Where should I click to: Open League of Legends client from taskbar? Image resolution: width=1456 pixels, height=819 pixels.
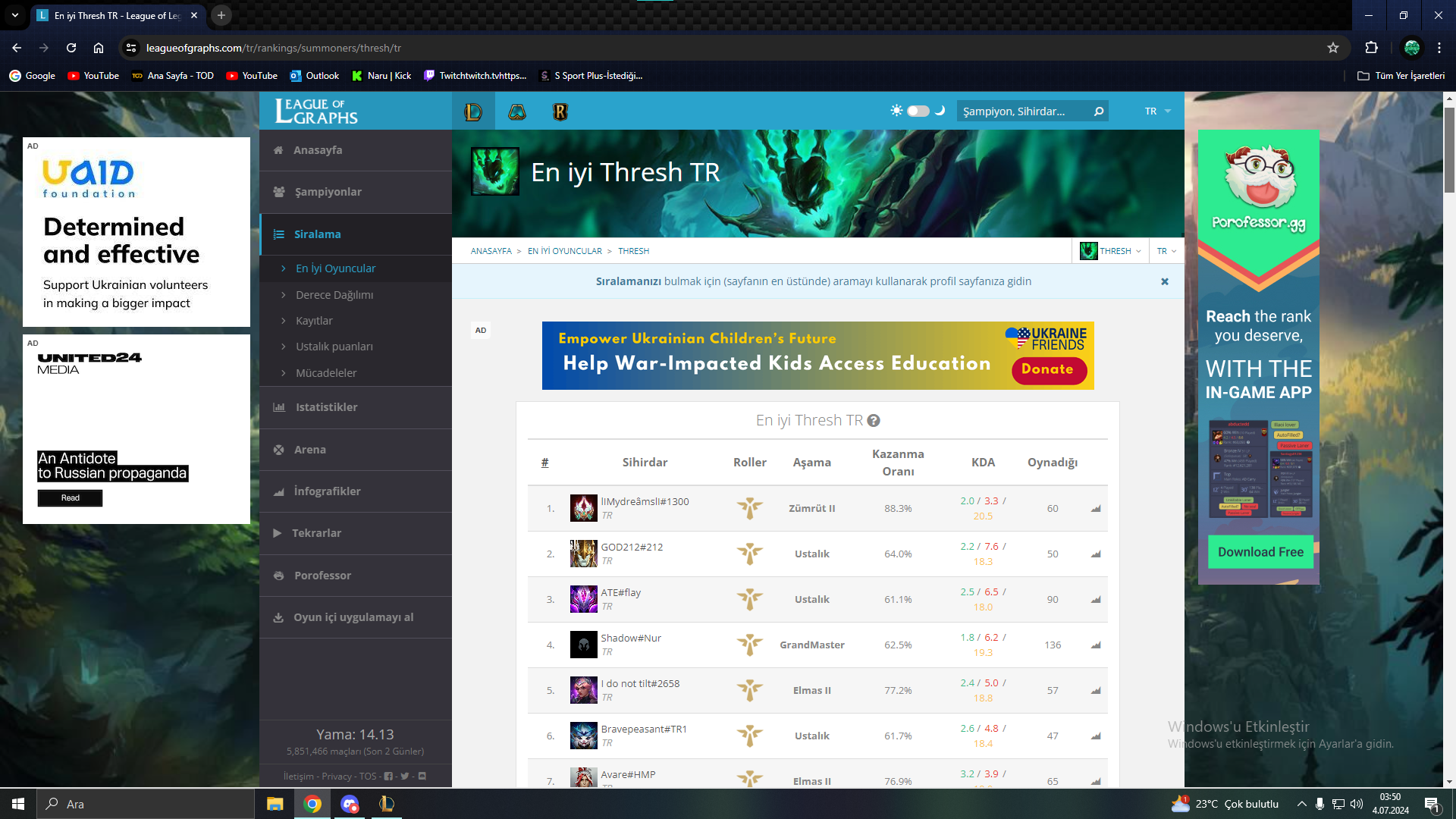387,804
